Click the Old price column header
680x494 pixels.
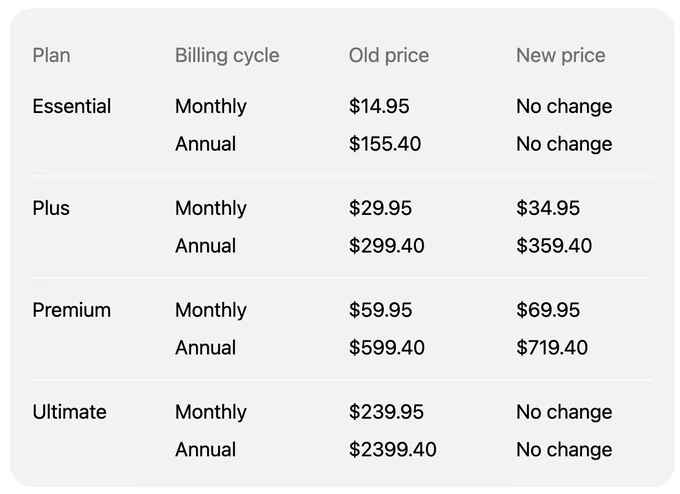pyautogui.click(x=389, y=56)
